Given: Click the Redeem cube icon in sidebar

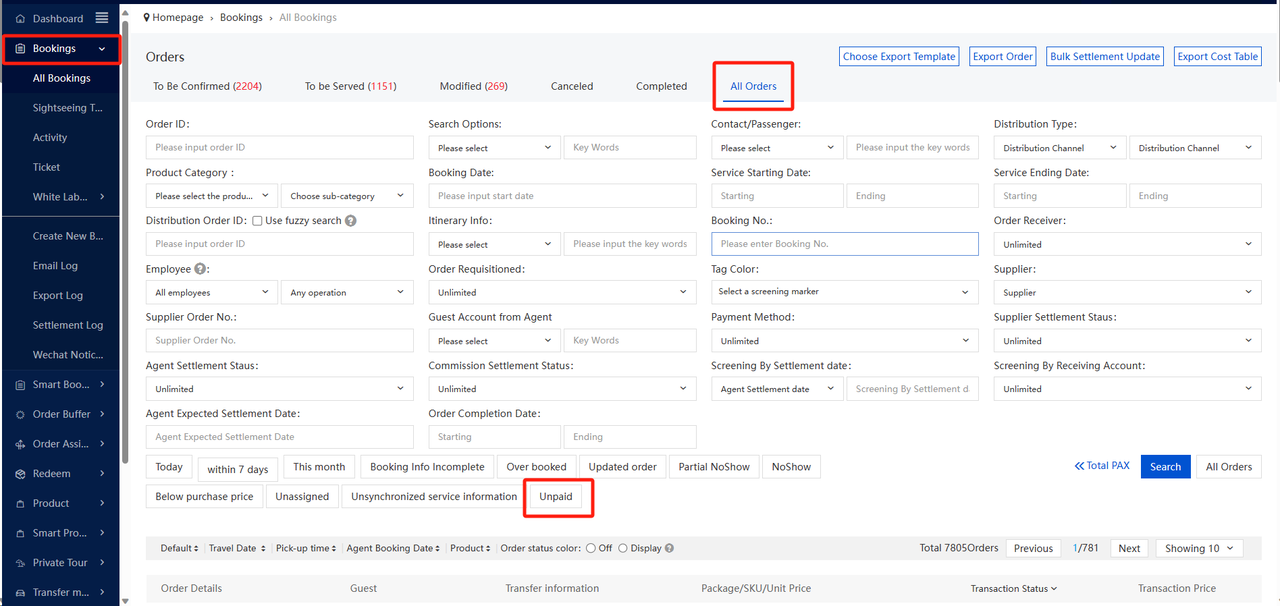Looking at the screenshot, I should (x=20, y=474).
